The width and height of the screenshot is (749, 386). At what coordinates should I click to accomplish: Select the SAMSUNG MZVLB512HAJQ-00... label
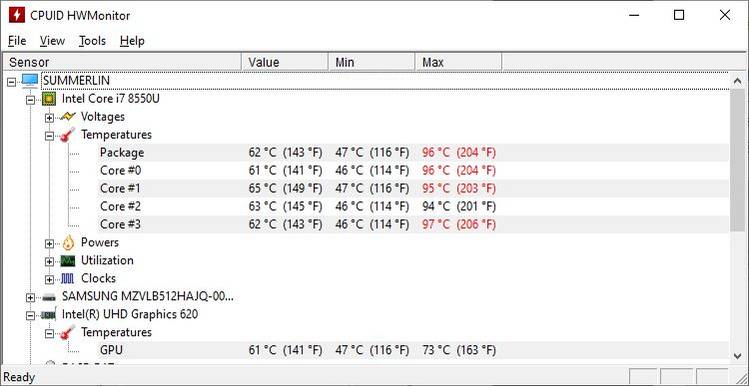148,296
